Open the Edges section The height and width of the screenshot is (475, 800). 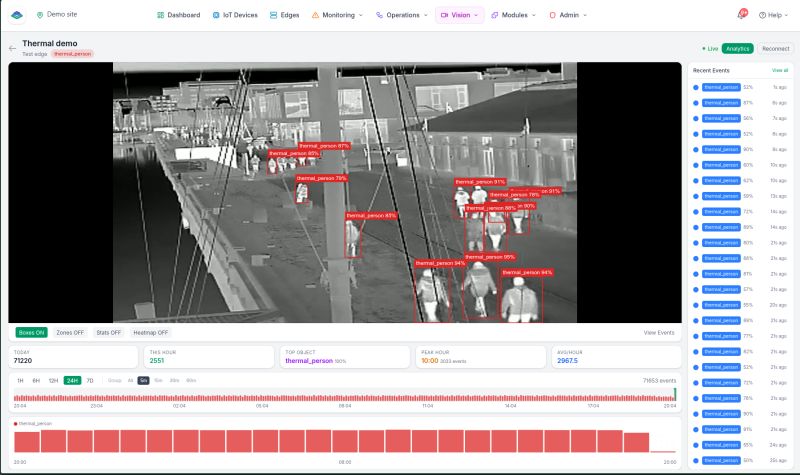coord(284,15)
